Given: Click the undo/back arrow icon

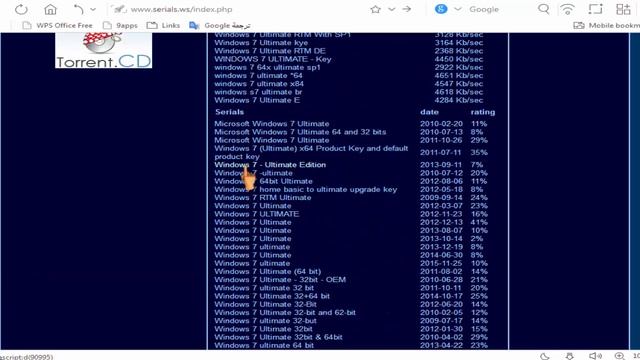Looking at the screenshot, I should click(78, 9).
